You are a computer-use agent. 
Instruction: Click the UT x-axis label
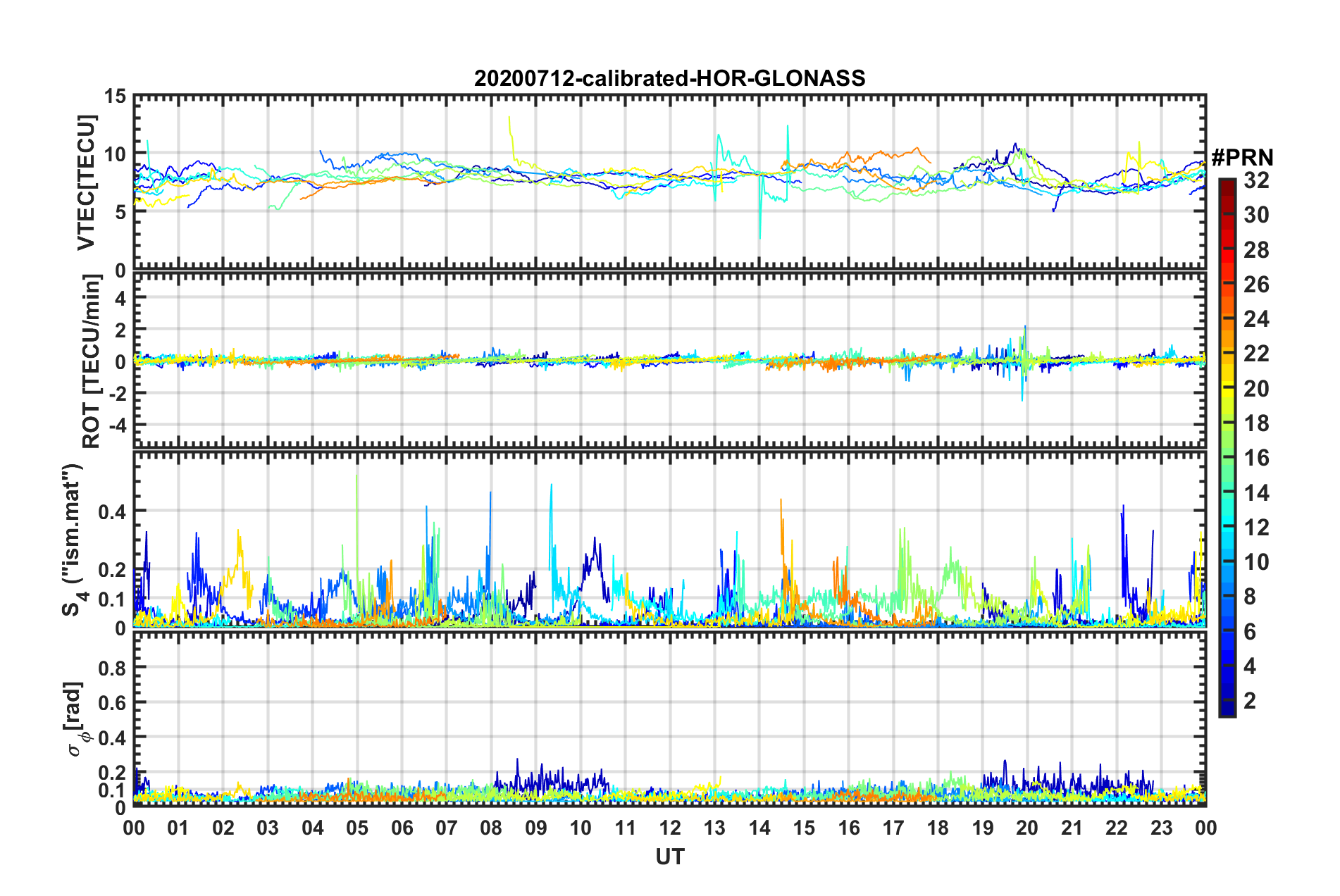[669, 856]
